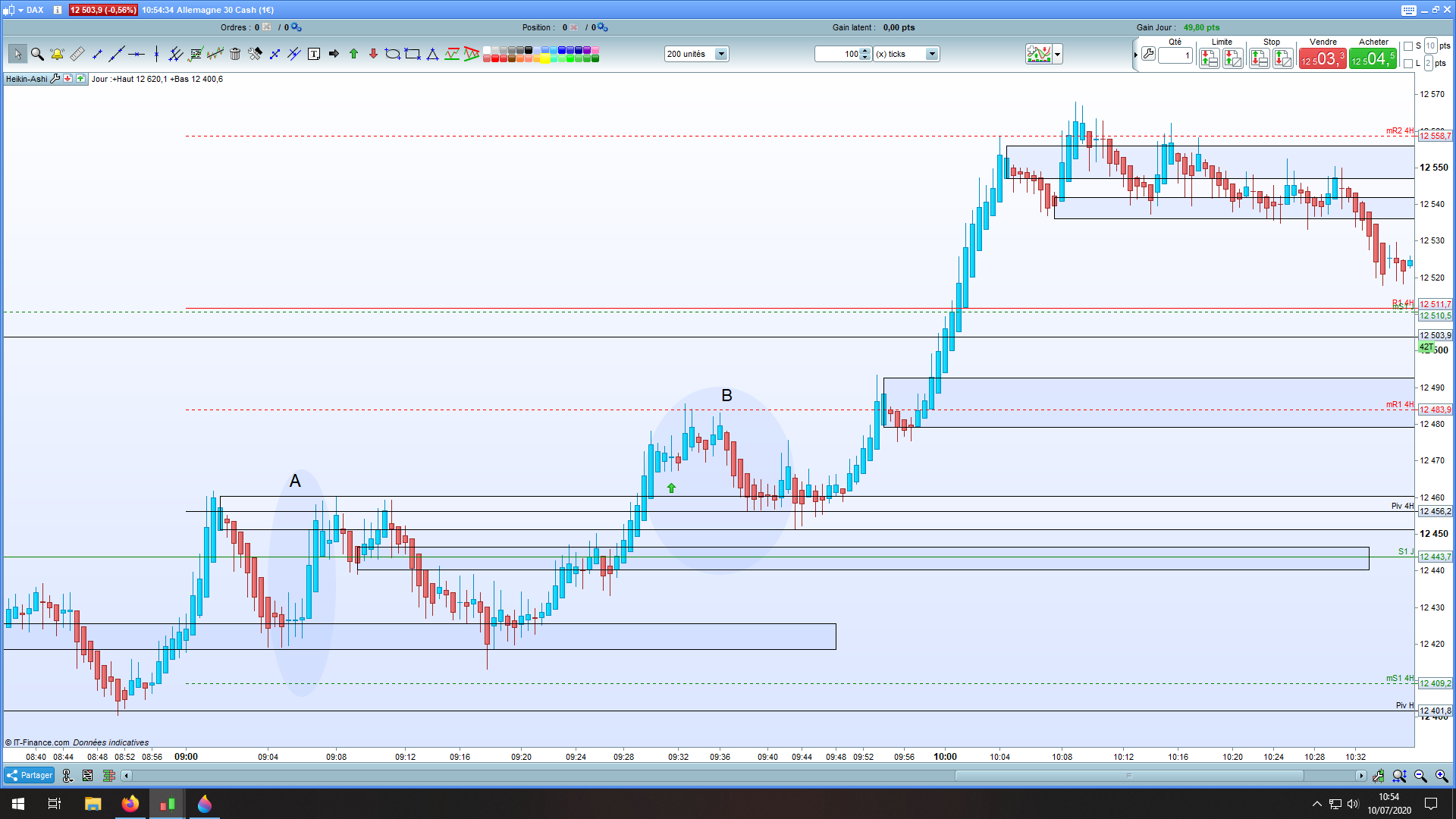Image resolution: width=1456 pixels, height=819 pixels.
Task: Select the text annotation tool
Action: coord(314,54)
